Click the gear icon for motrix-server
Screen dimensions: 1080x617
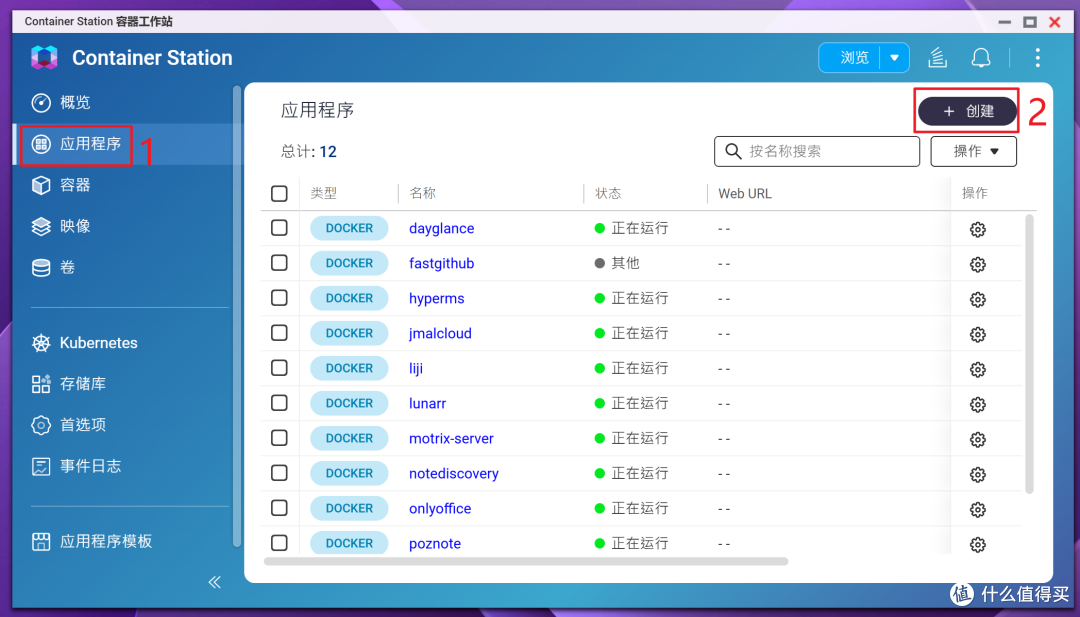977,440
